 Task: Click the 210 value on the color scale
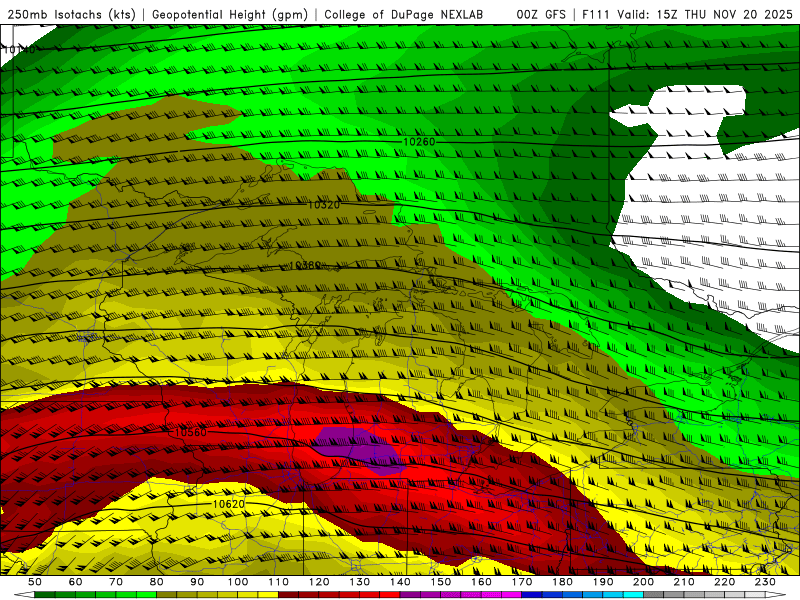(x=684, y=582)
